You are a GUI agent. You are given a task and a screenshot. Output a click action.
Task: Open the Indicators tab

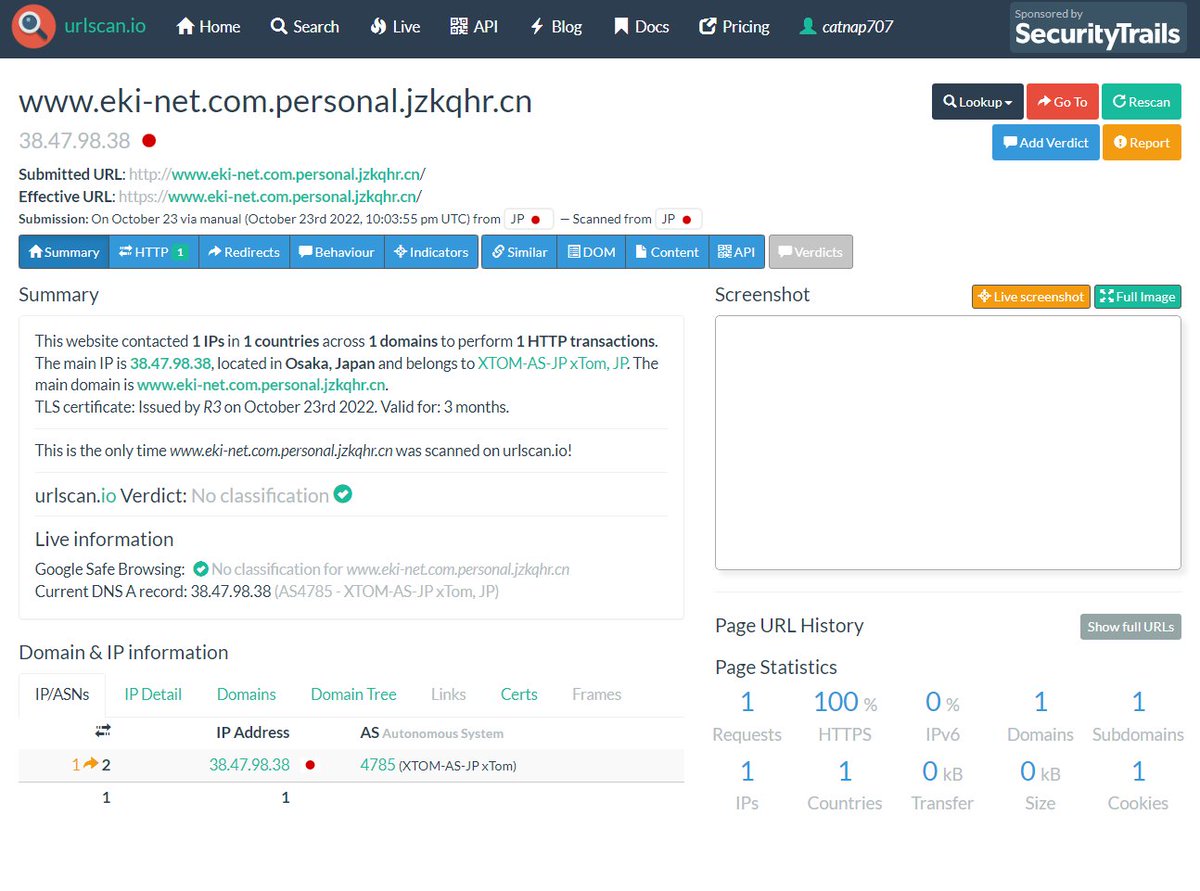coord(431,252)
